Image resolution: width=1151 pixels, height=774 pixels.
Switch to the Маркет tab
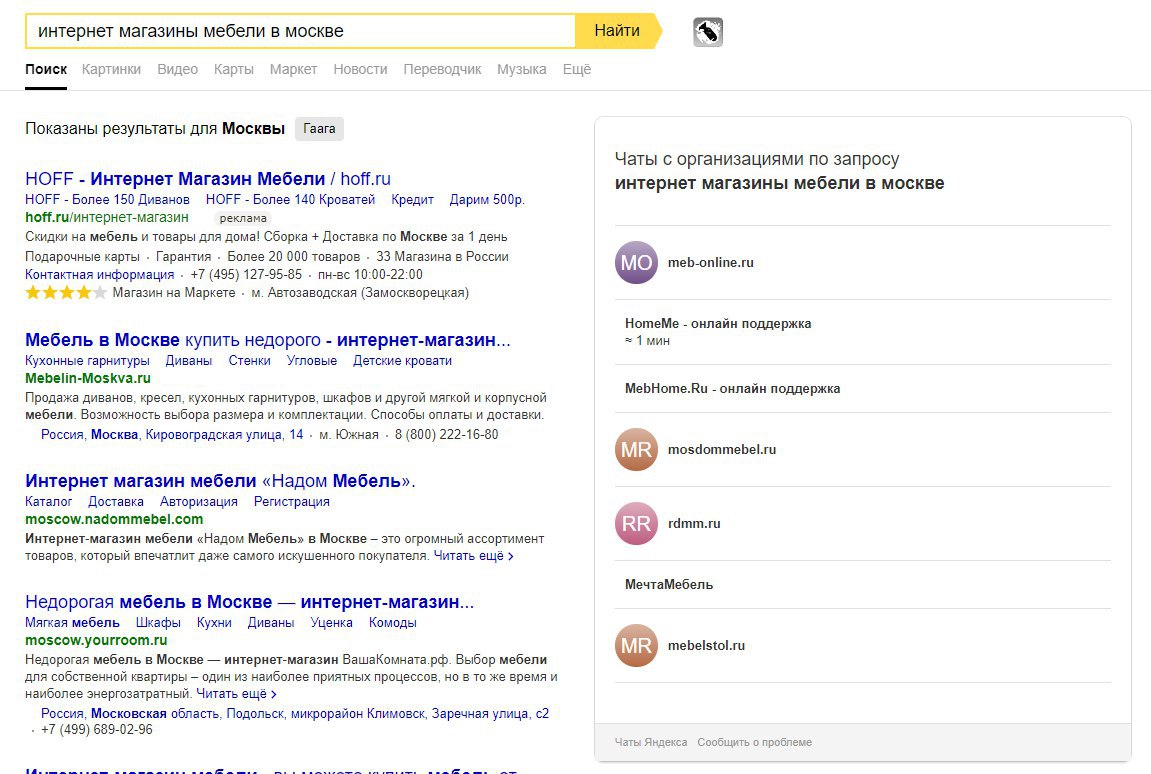(294, 69)
